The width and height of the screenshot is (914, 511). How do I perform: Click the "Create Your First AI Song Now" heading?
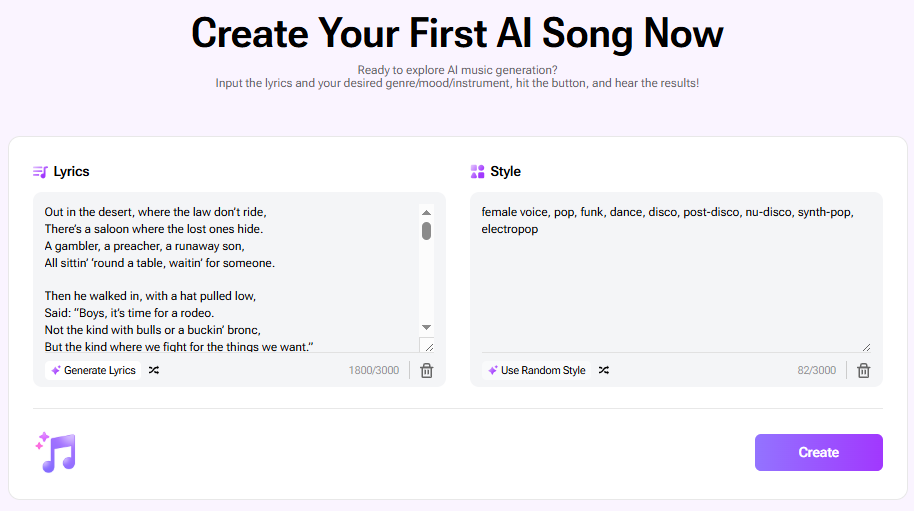pos(457,33)
